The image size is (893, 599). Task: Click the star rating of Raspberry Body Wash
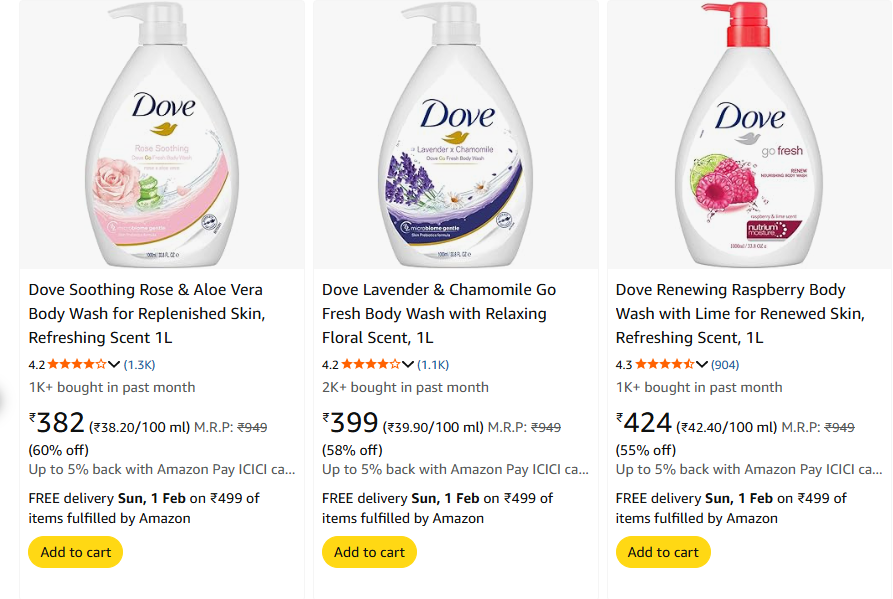coord(664,364)
